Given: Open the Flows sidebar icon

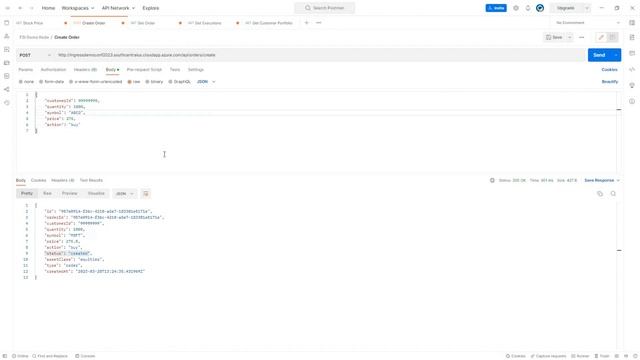Looking at the screenshot, I should click(x=7, y=89).
